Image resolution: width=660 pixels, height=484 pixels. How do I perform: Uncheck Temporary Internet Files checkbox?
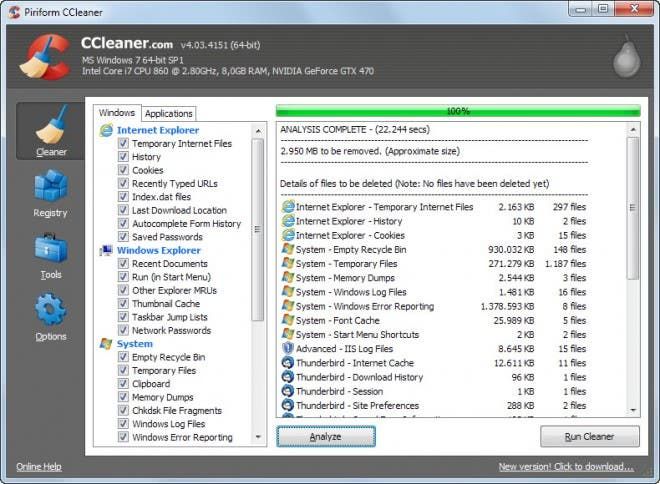coord(123,144)
